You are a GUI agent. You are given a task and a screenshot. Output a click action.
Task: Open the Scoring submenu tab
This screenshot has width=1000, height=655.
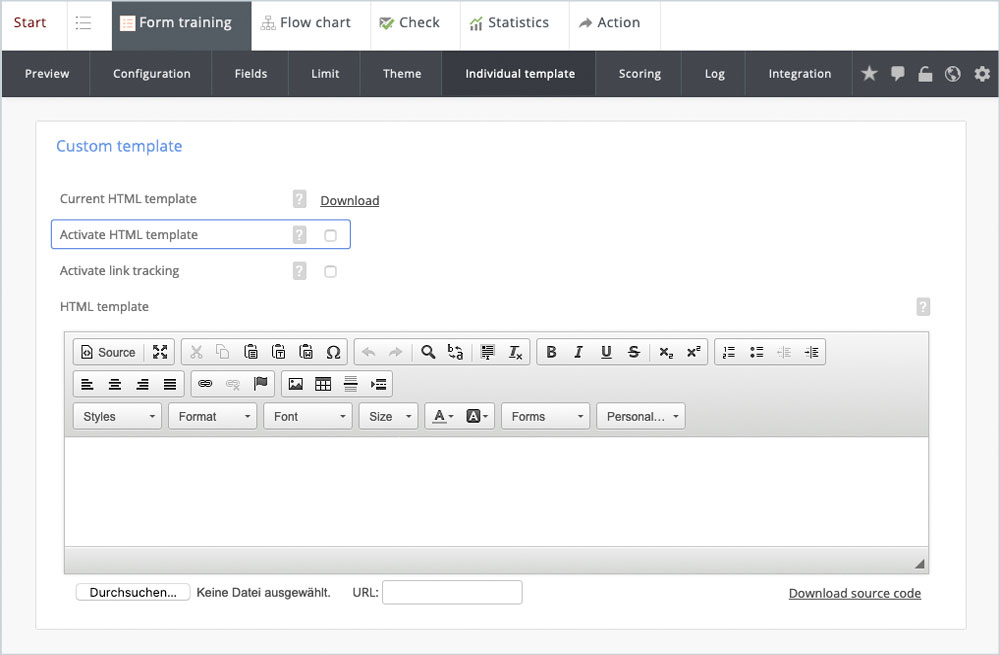coord(639,74)
